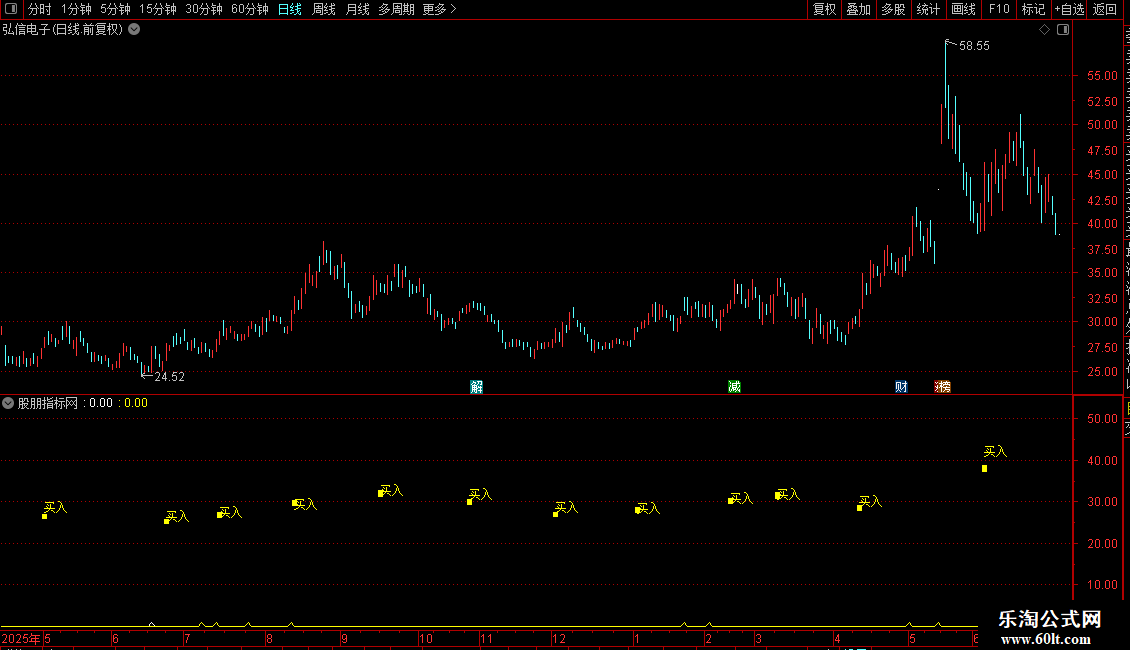Click the panel layout icon at top-left
The width and height of the screenshot is (1130, 650).
[11, 9]
